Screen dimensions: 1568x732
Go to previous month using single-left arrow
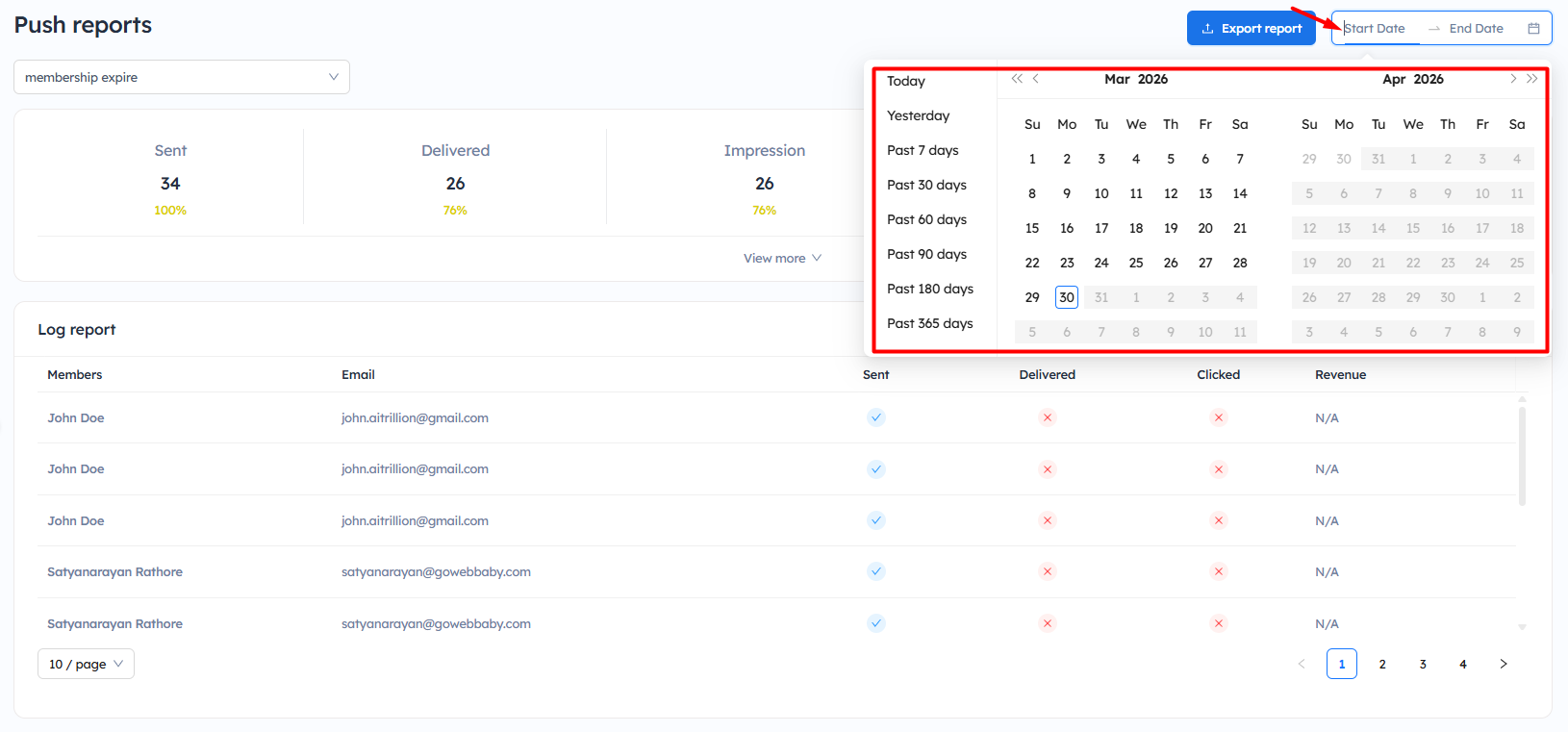click(1036, 79)
